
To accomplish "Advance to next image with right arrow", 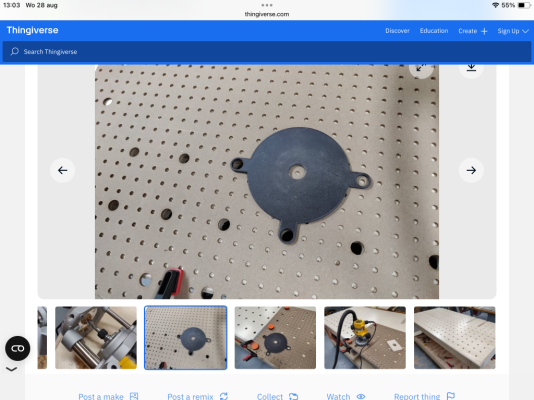I will coord(471,170).
